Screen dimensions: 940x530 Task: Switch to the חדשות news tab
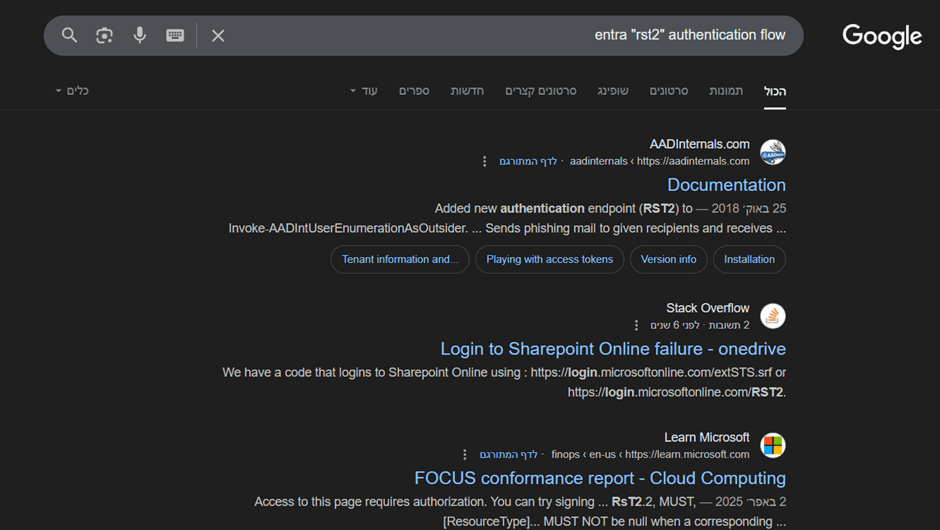(467, 91)
